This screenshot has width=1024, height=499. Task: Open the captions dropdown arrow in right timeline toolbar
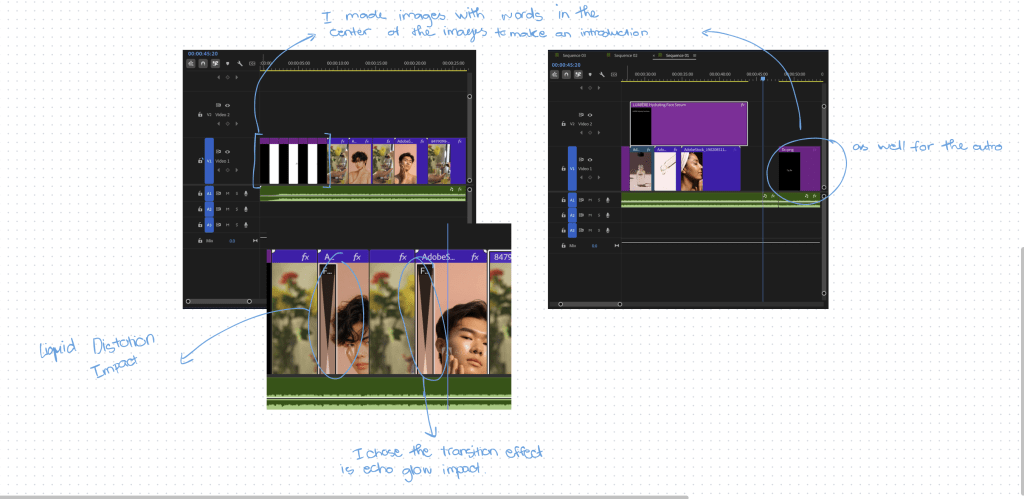coord(614,73)
